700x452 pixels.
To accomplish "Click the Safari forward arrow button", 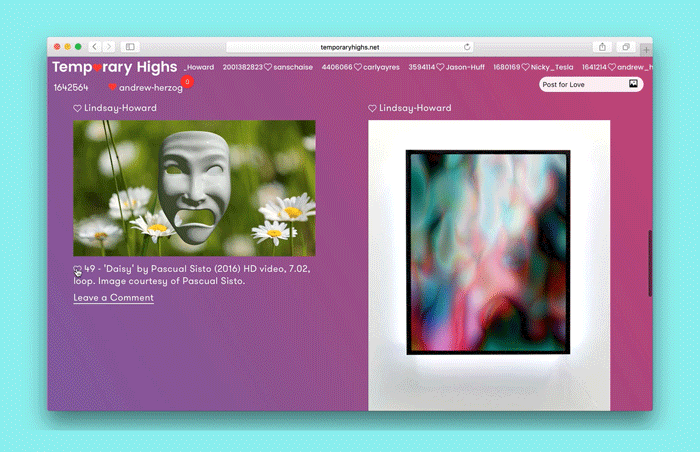I will 108,46.
